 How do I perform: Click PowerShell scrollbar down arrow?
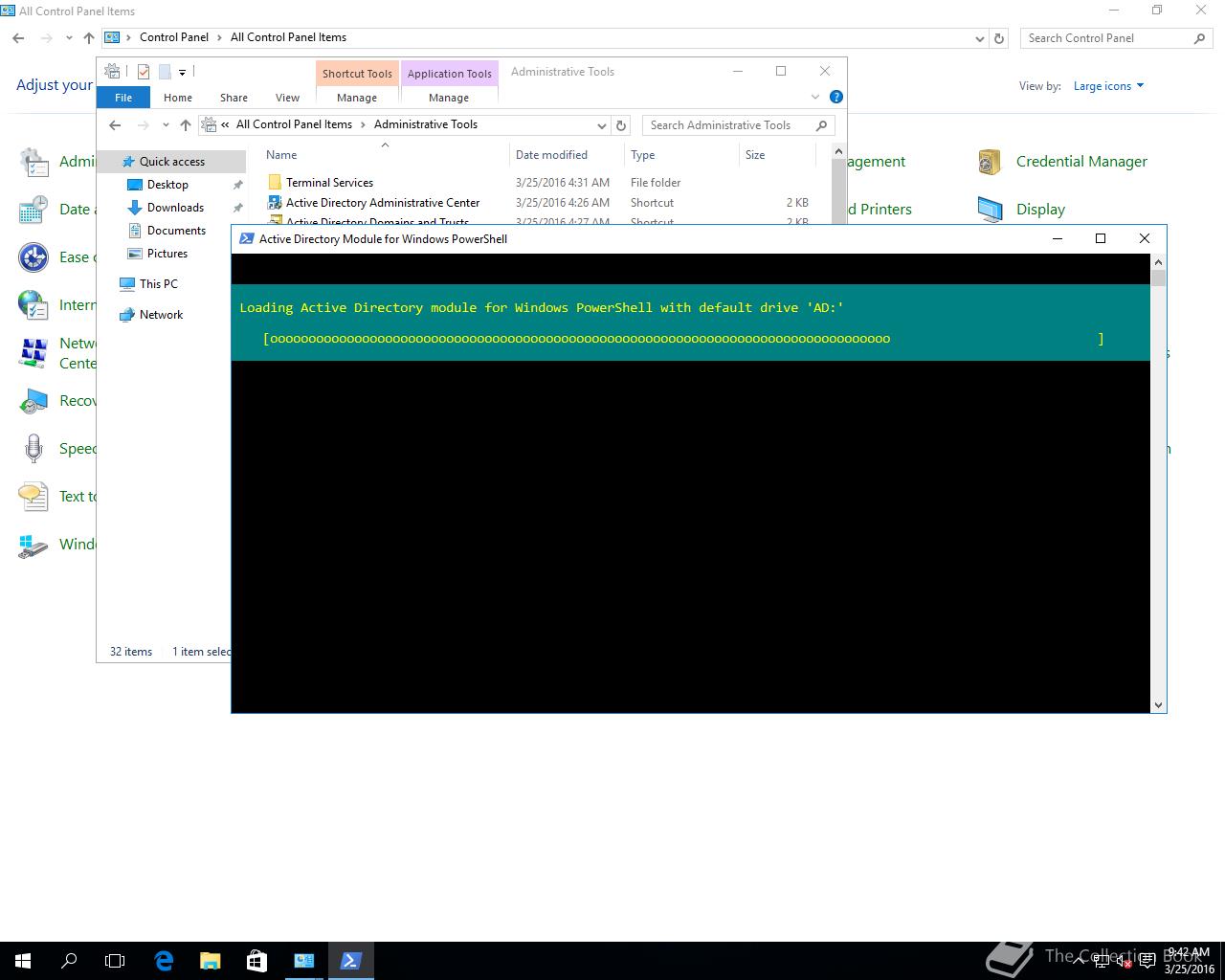point(1158,704)
